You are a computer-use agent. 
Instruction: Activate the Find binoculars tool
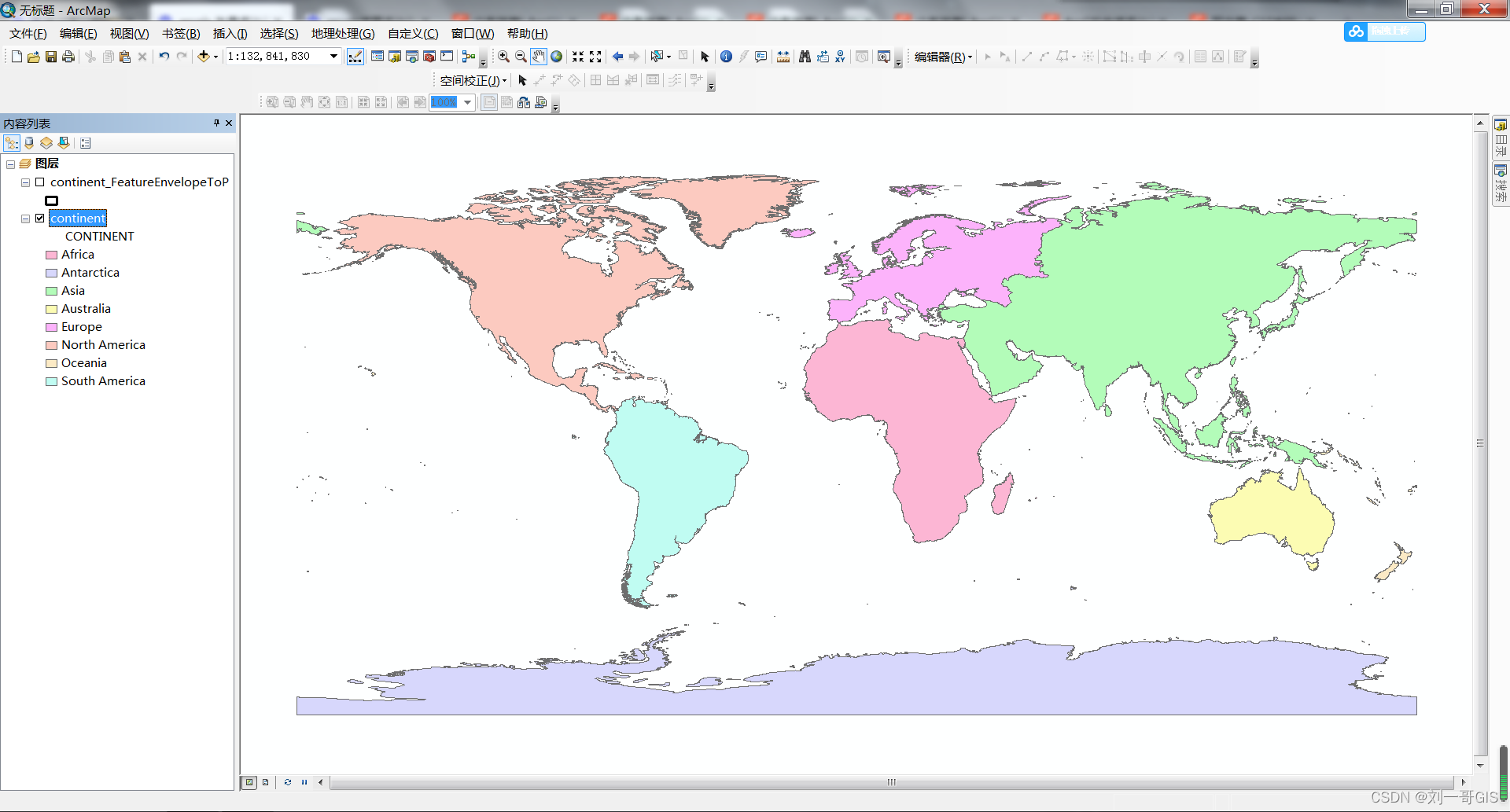(x=805, y=57)
